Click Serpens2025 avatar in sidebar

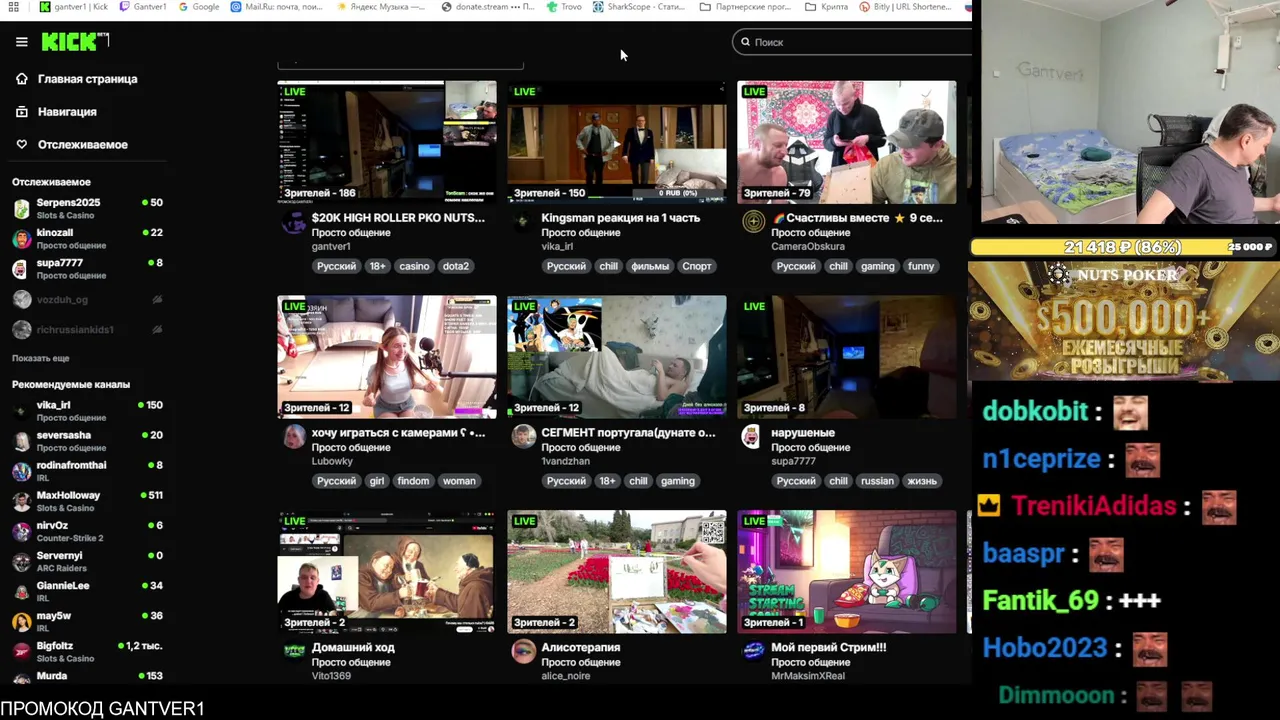point(21,209)
